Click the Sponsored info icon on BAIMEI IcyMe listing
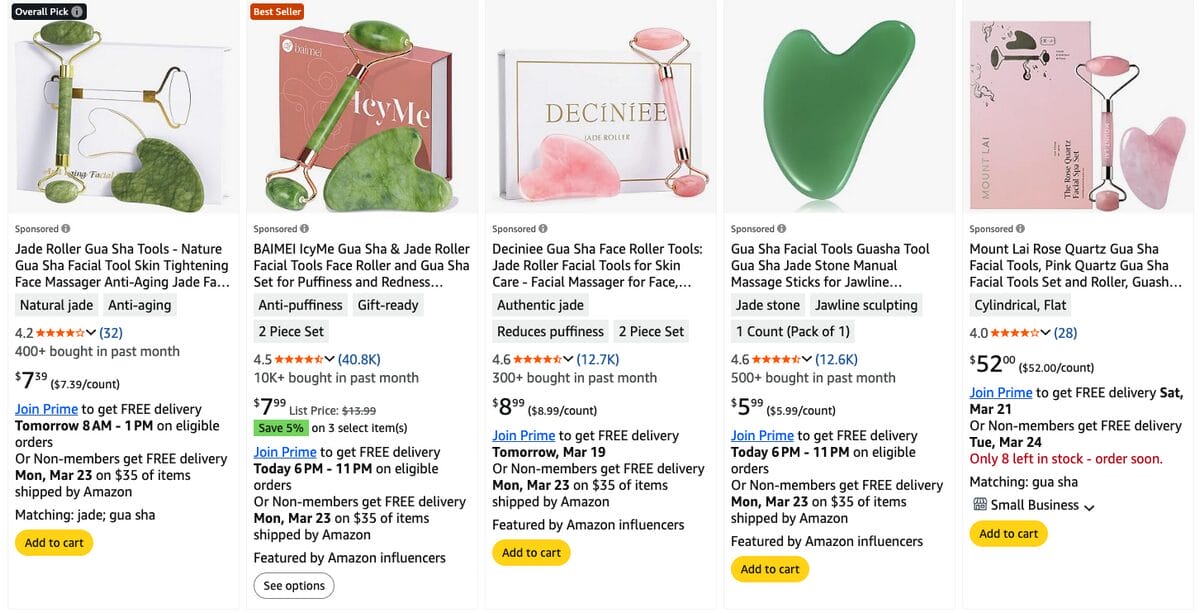Viewport: 1200px width, 613px height. tap(302, 228)
